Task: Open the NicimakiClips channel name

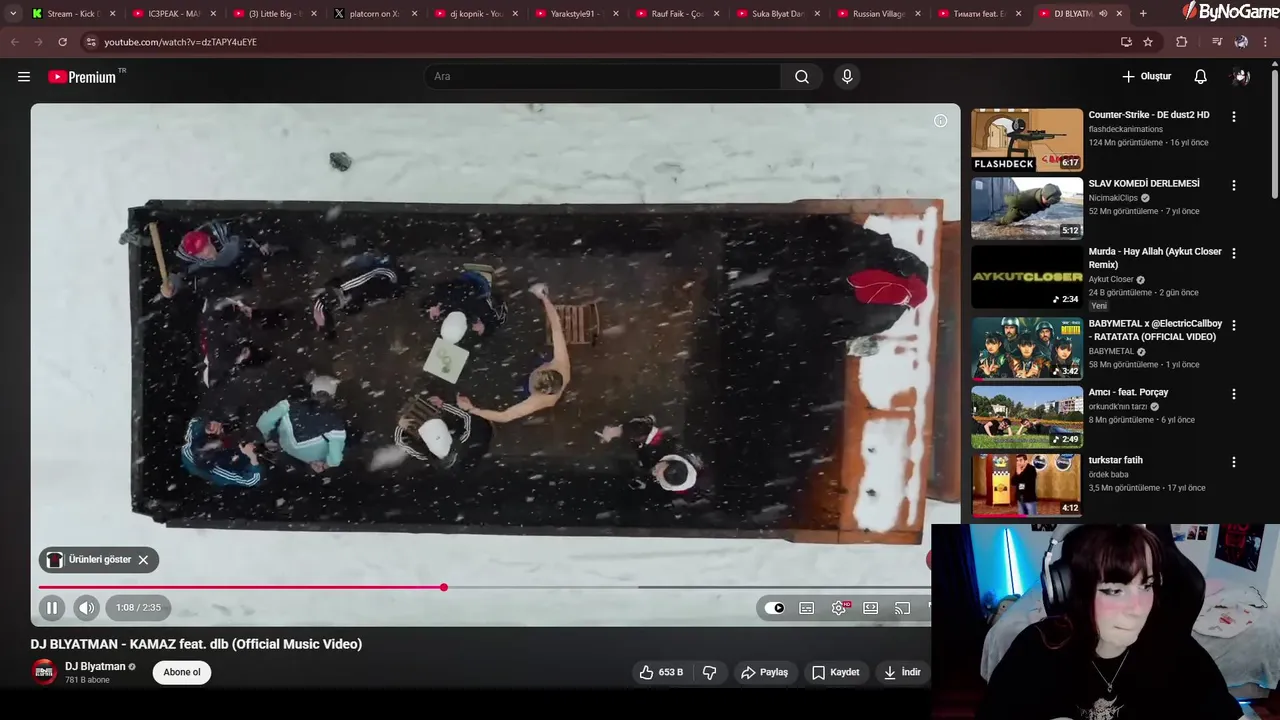Action: pos(1113,198)
